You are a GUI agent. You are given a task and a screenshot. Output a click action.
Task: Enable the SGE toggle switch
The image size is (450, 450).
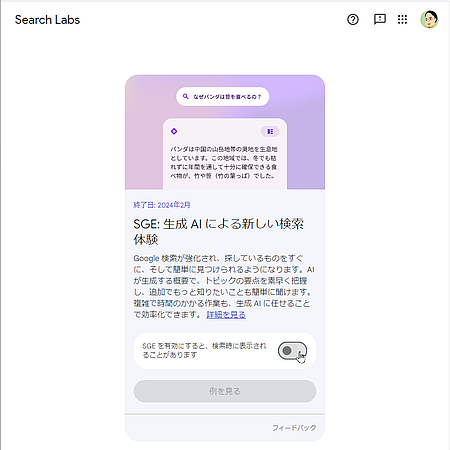pyautogui.click(x=292, y=351)
